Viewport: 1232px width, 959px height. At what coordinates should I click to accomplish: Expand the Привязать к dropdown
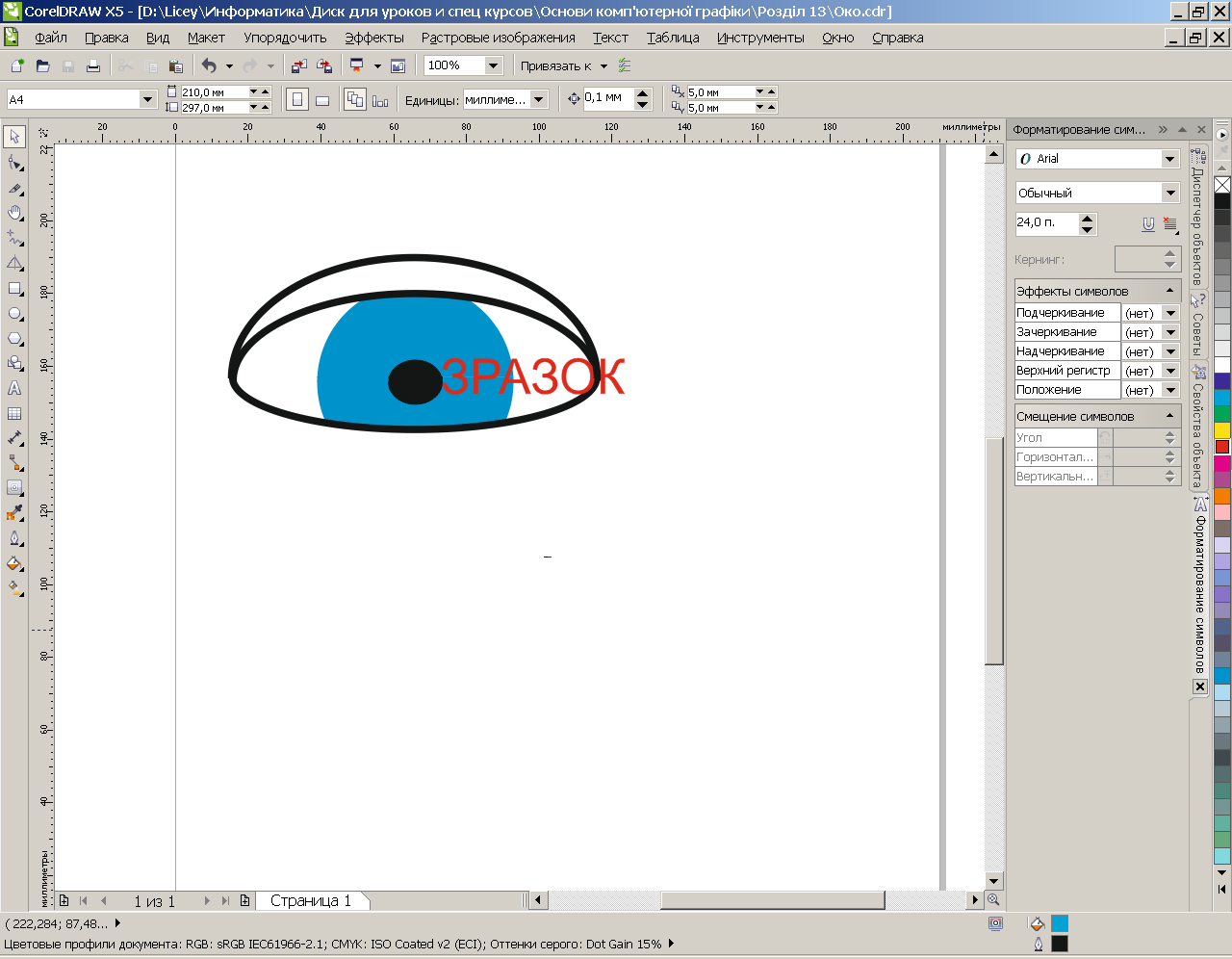point(603,66)
